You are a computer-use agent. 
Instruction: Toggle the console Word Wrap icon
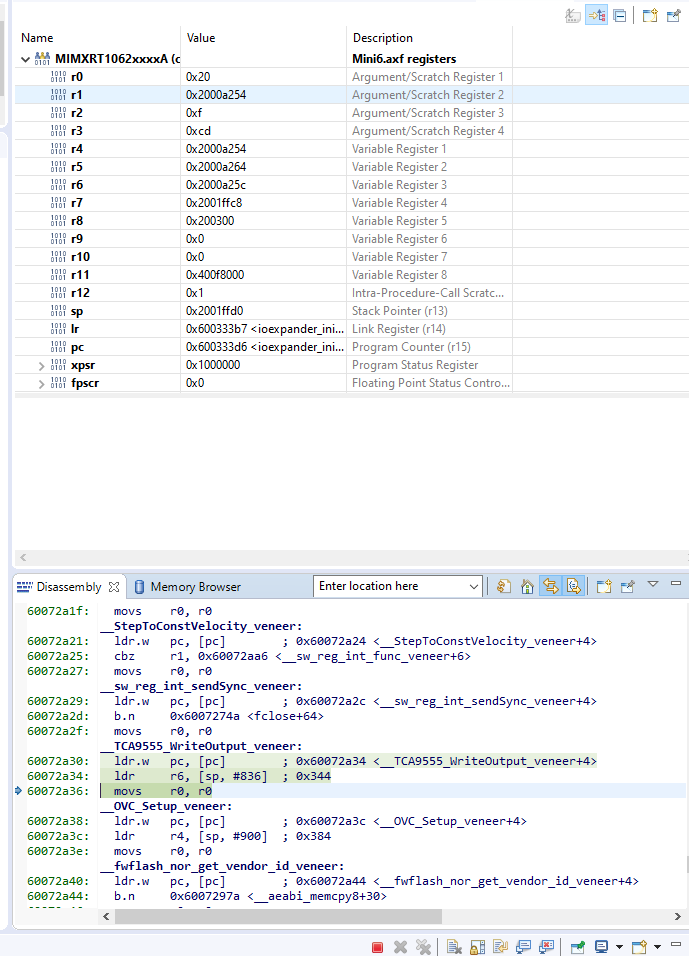click(x=501, y=947)
